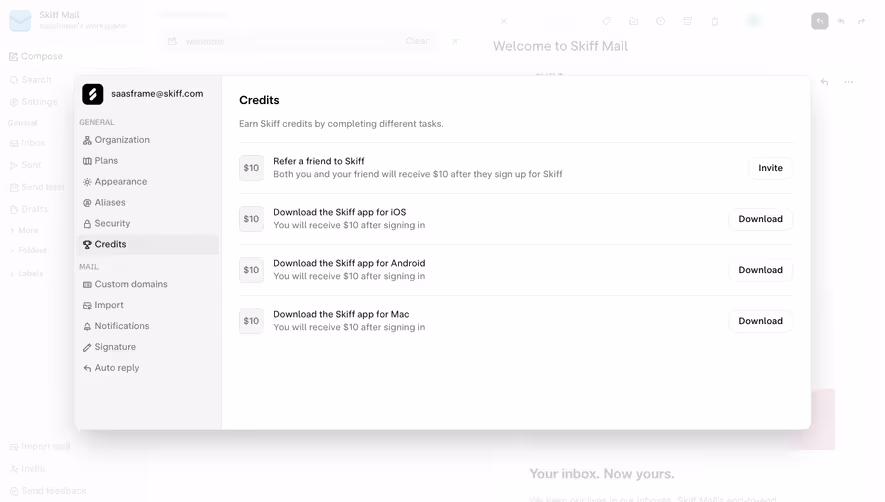This screenshot has height=502, width=885.
Task: Click the Appearance sun icon
Action: [87, 182]
